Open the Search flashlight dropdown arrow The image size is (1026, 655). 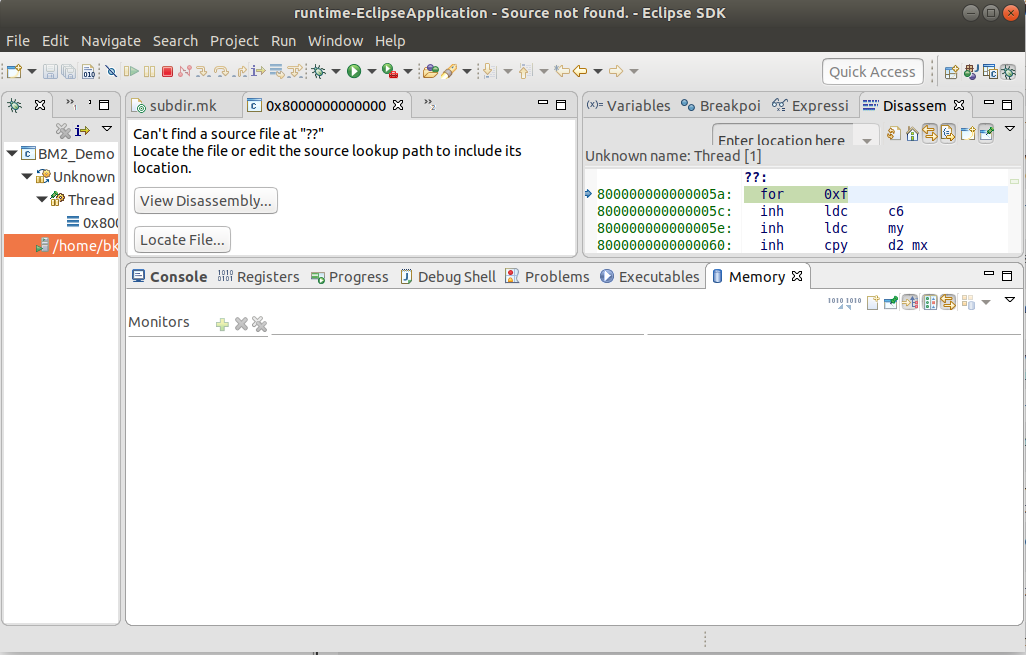coord(467,71)
